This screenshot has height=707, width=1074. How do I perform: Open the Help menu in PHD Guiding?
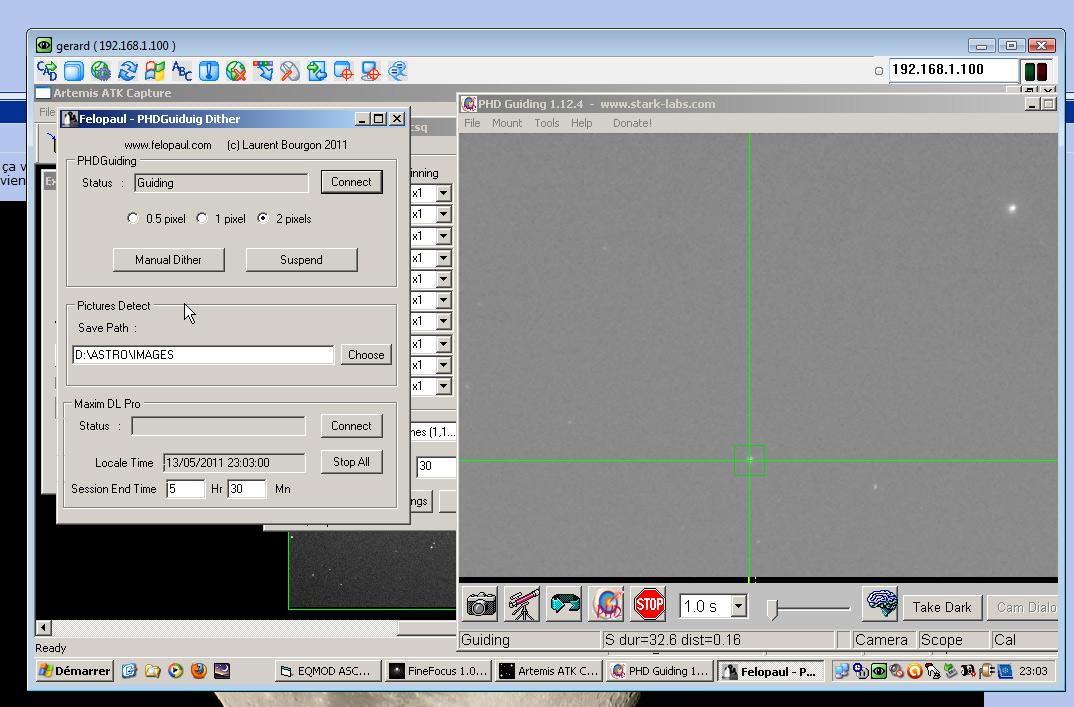point(582,123)
